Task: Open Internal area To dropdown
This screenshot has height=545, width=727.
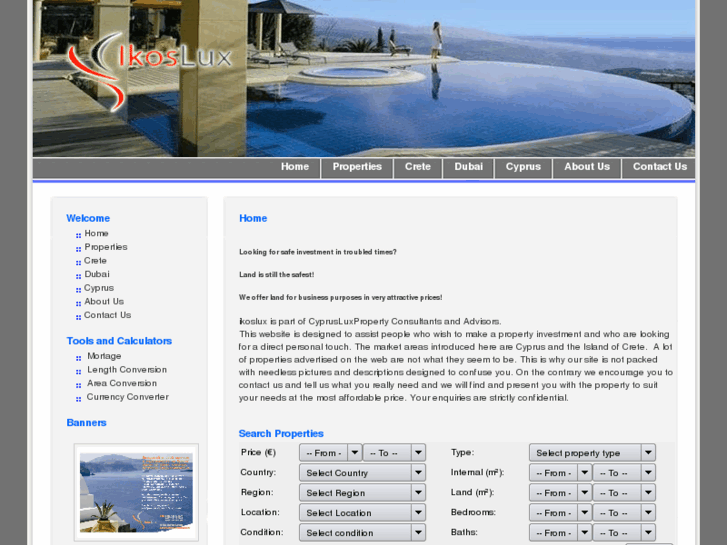Action: (624, 473)
